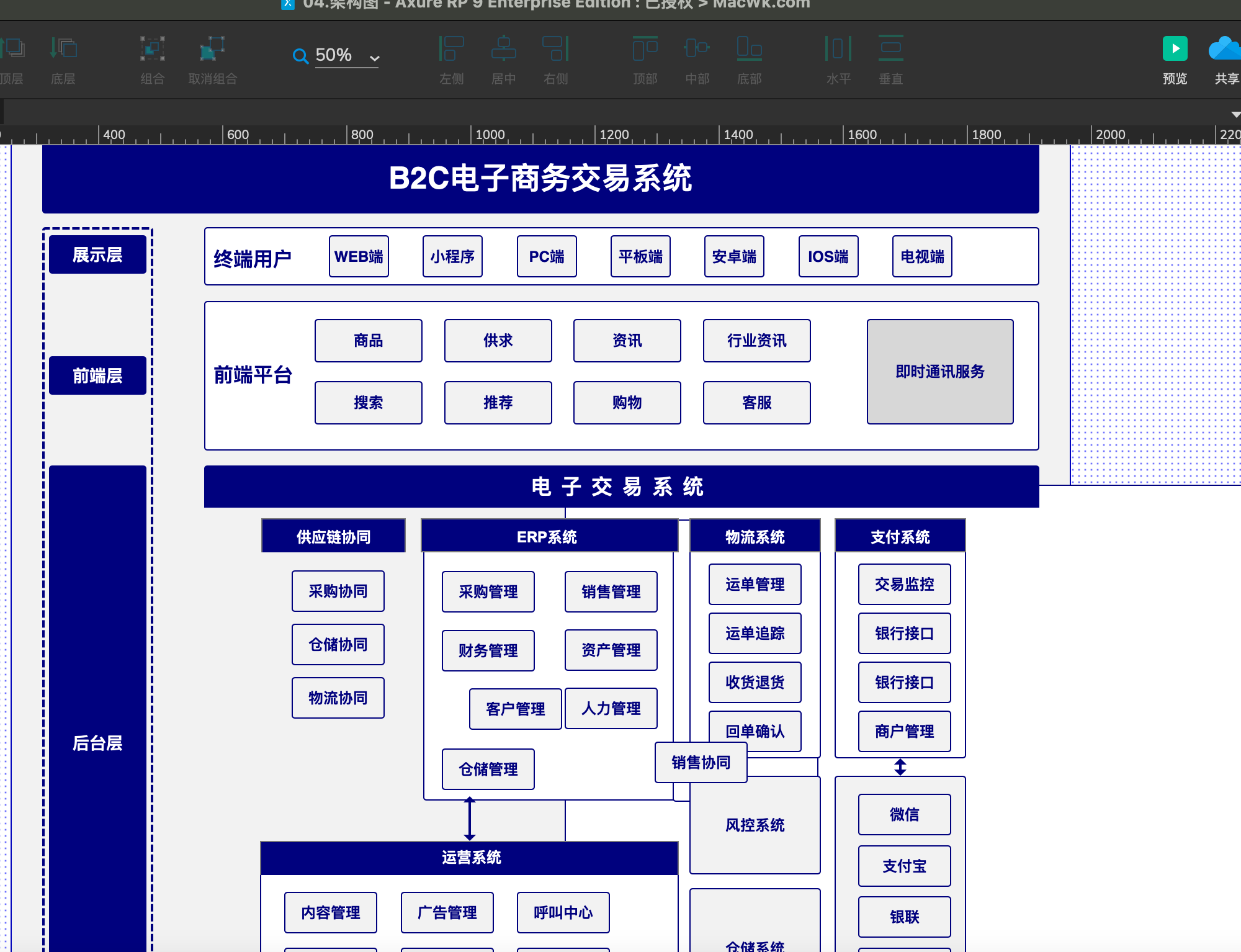This screenshot has height=952, width=1241.
Task: Click the distribute horizontally (水平) icon
Action: click(x=838, y=48)
